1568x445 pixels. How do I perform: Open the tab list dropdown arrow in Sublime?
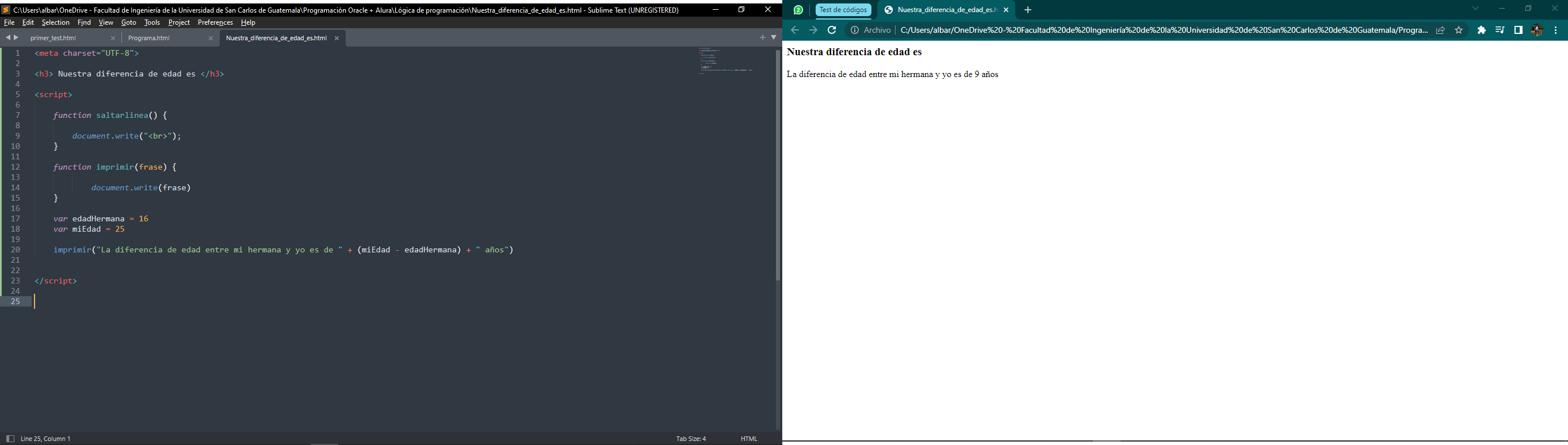[x=774, y=38]
